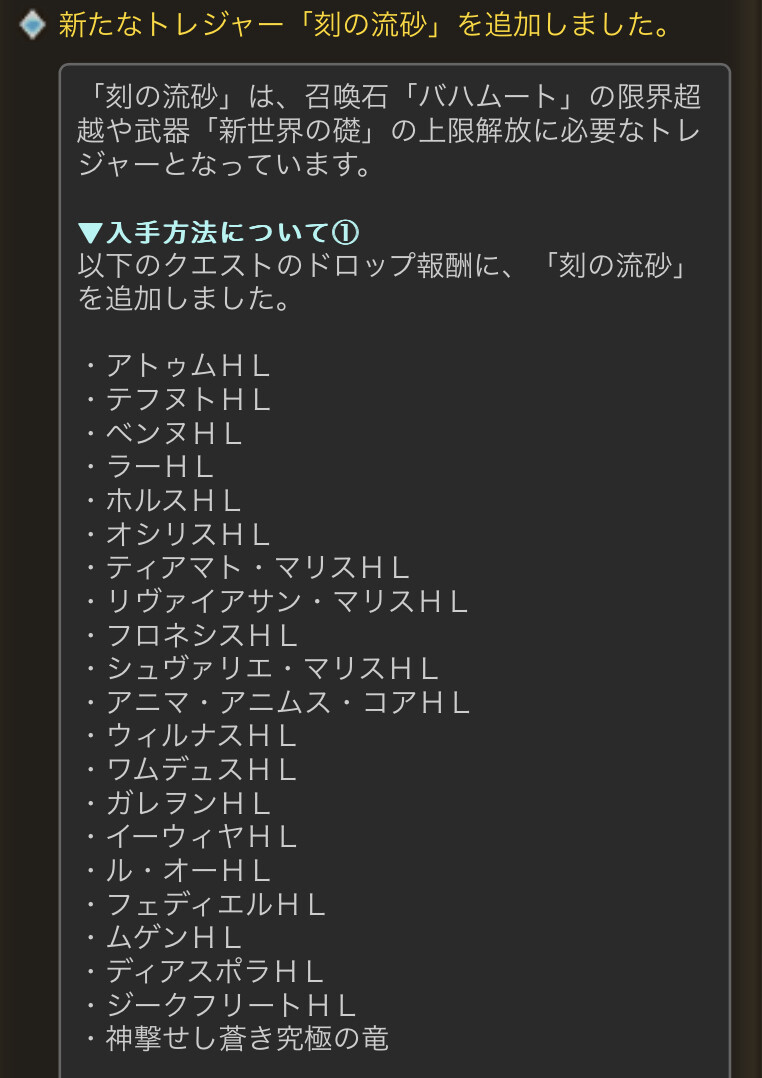The height and width of the screenshot is (1078, 762).
Task: Select the フロネシスHL list item
Action: coord(190,636)
